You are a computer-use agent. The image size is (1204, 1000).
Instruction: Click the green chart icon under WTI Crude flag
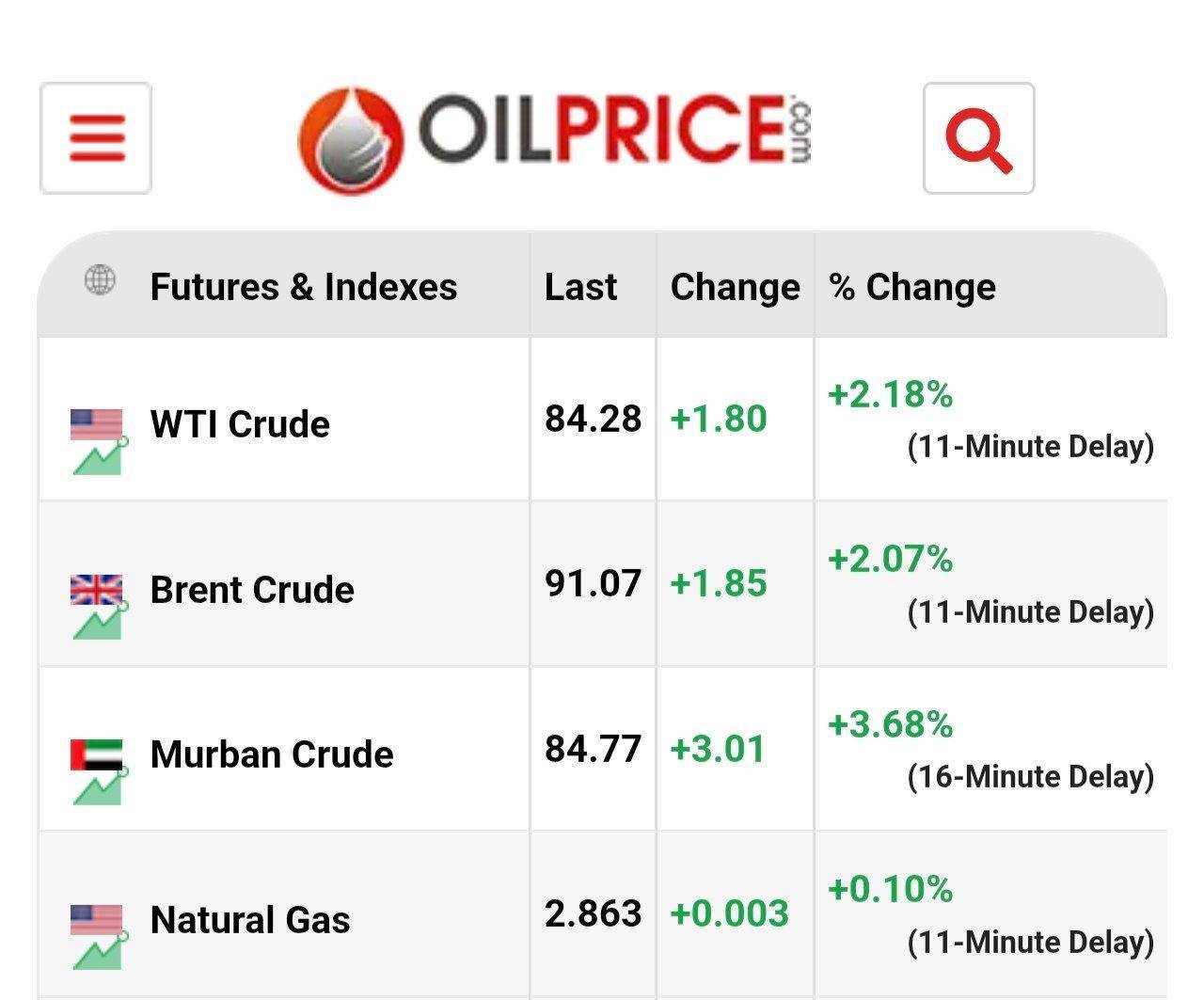pos(99,457)
